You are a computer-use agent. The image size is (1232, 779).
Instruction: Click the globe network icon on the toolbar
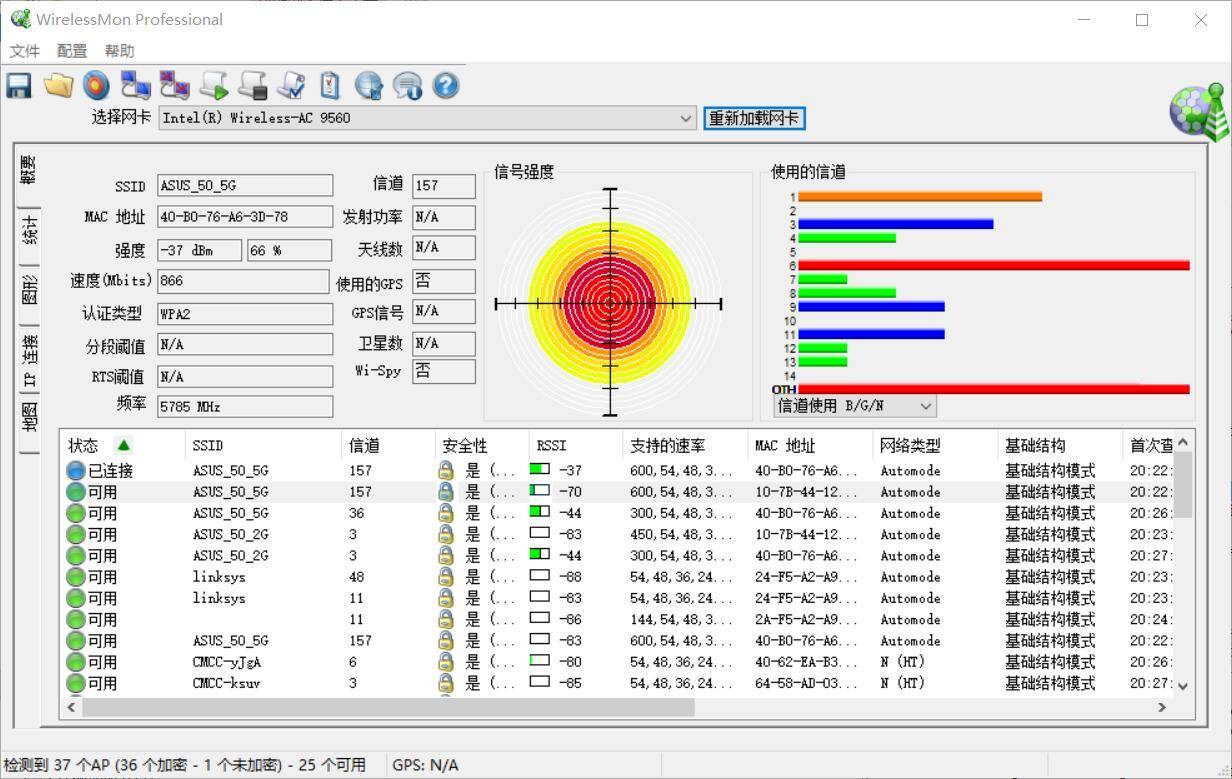pos(368,86)
